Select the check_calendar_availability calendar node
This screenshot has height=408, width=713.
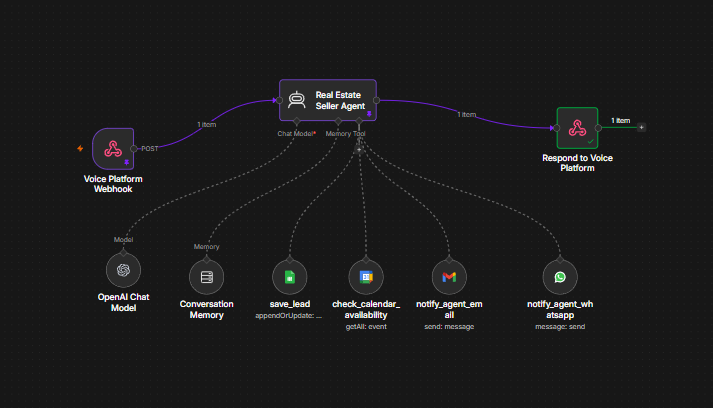[366, 277]
